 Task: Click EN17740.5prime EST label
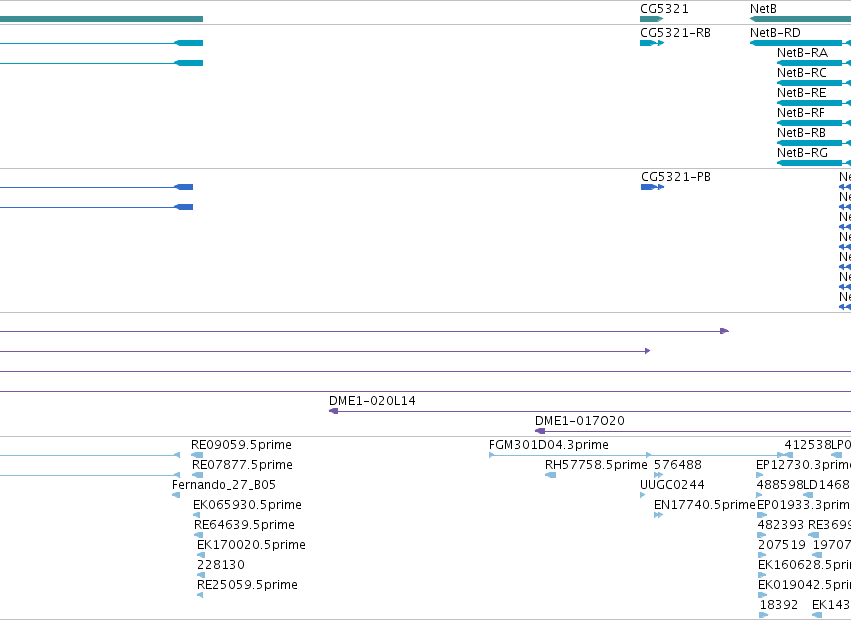[705, 505]
